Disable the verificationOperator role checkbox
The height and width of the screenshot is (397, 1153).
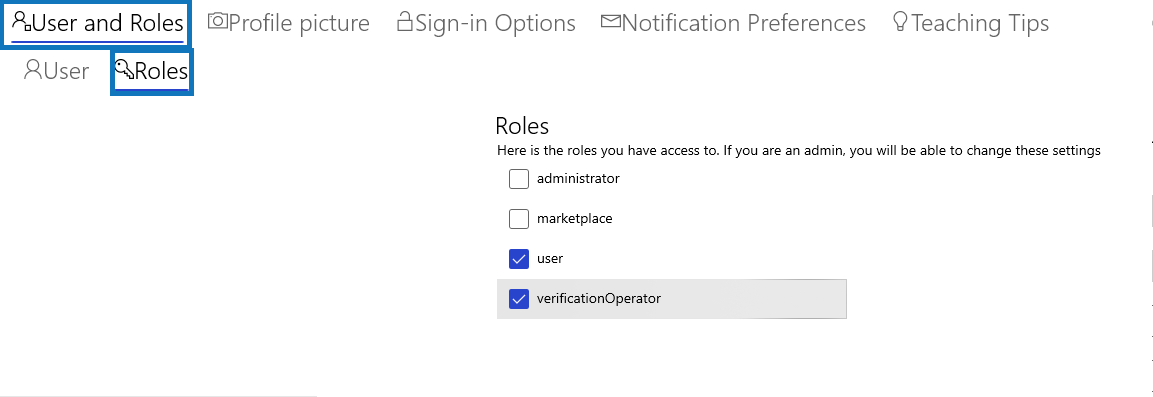[x=519, y=299]
